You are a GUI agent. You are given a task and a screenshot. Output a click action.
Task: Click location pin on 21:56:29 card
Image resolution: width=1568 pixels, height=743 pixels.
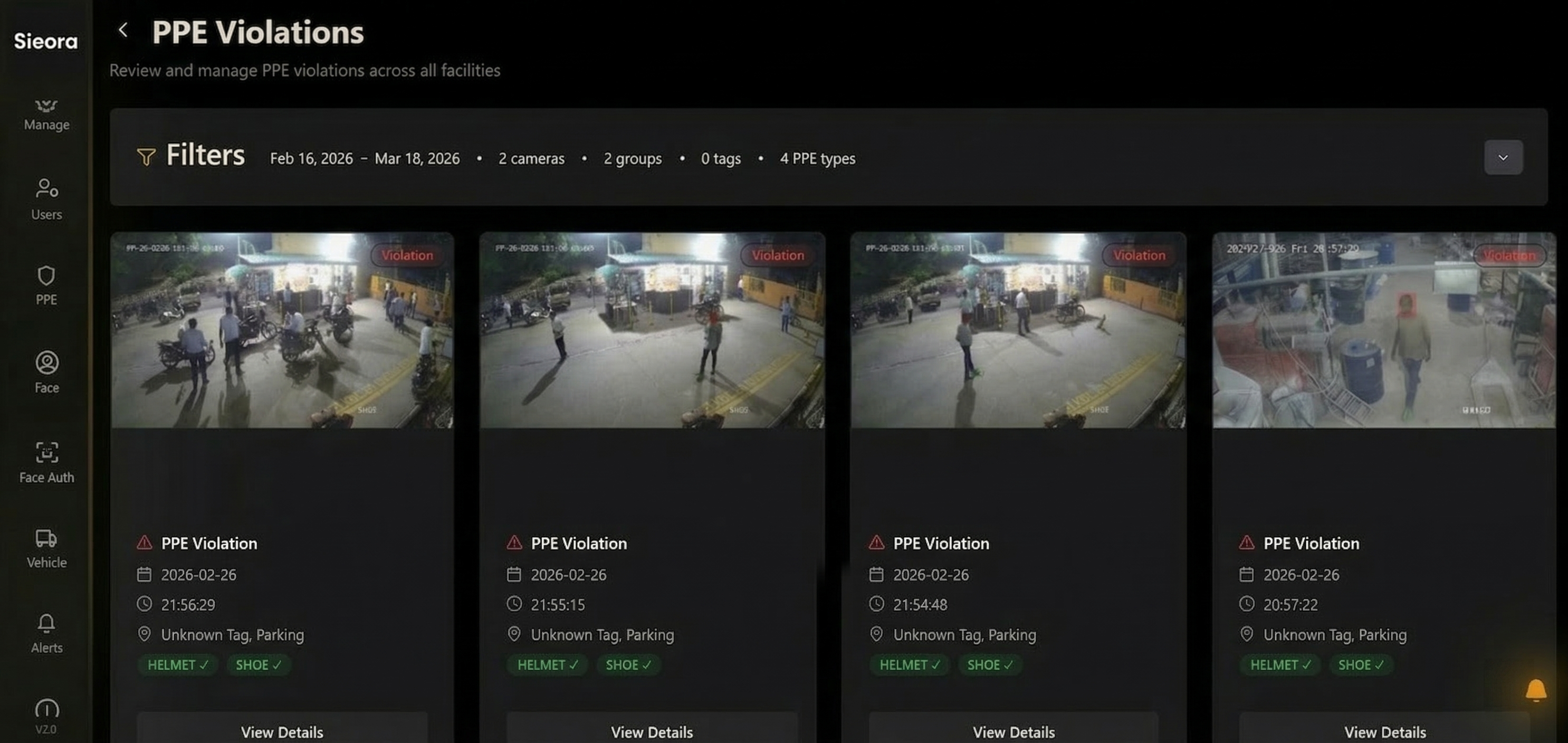(144, 634)
